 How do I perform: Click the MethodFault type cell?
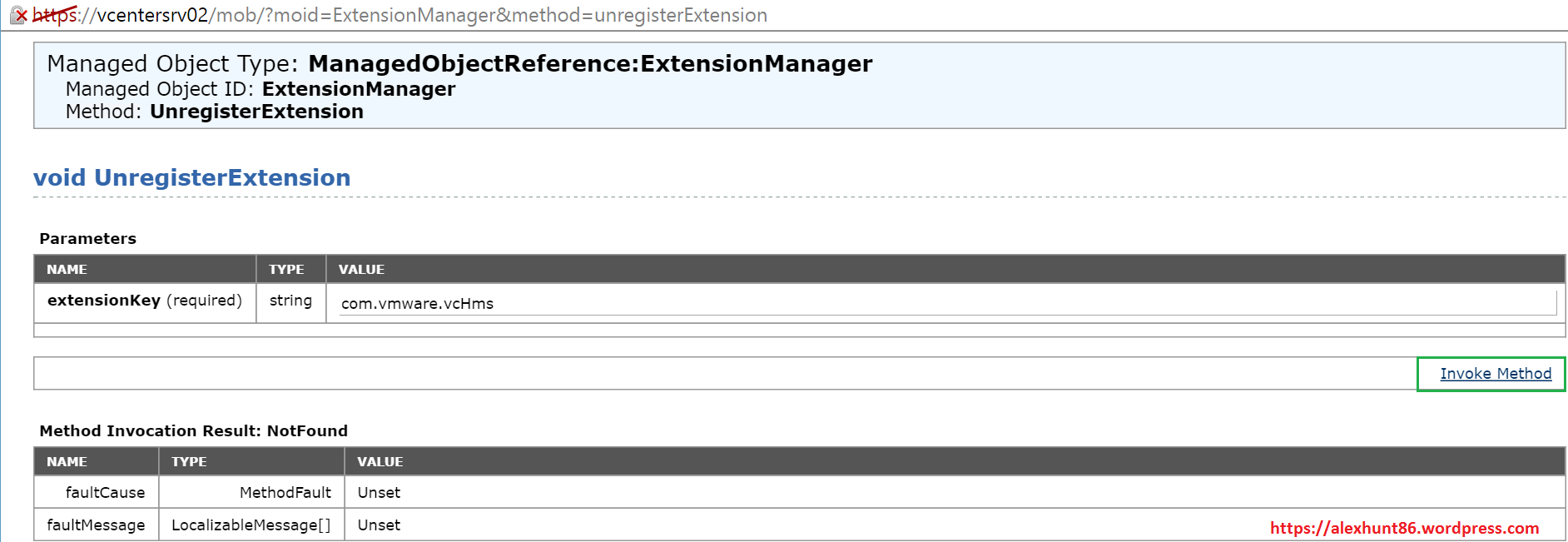click(x=285, y=493)
